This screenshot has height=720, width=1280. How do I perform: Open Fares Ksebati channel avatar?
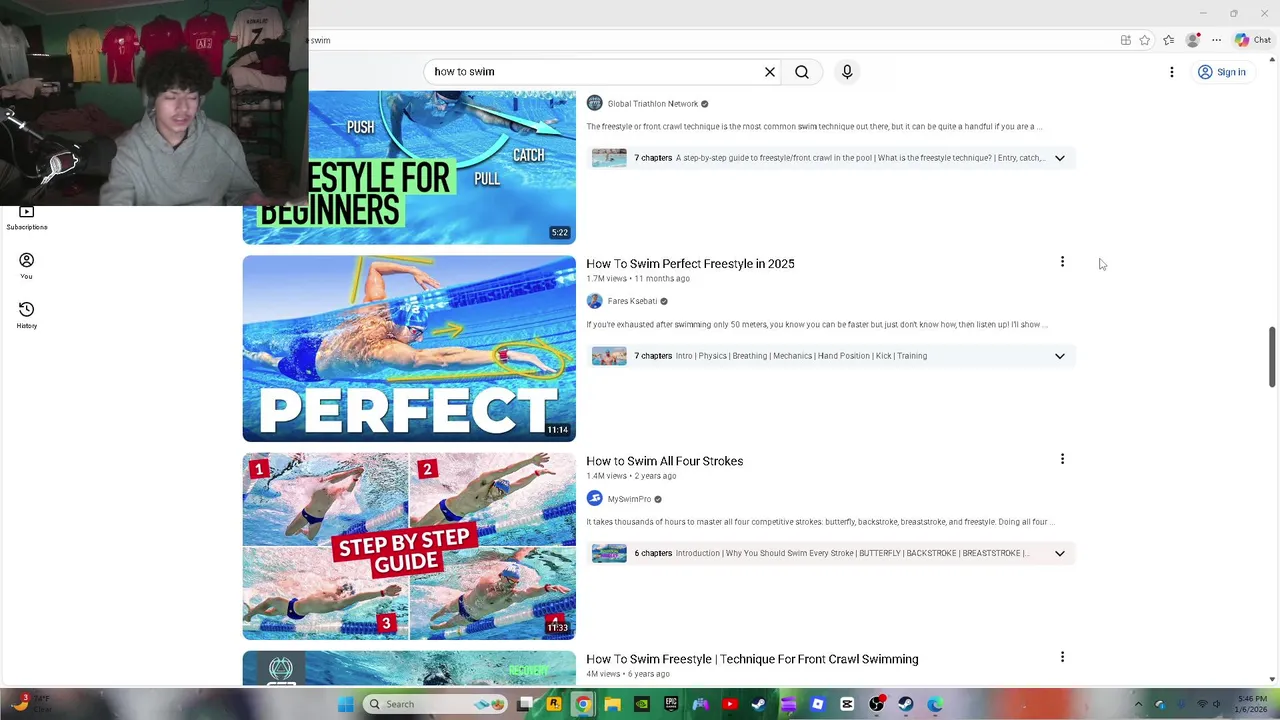[x=594, y=301]
